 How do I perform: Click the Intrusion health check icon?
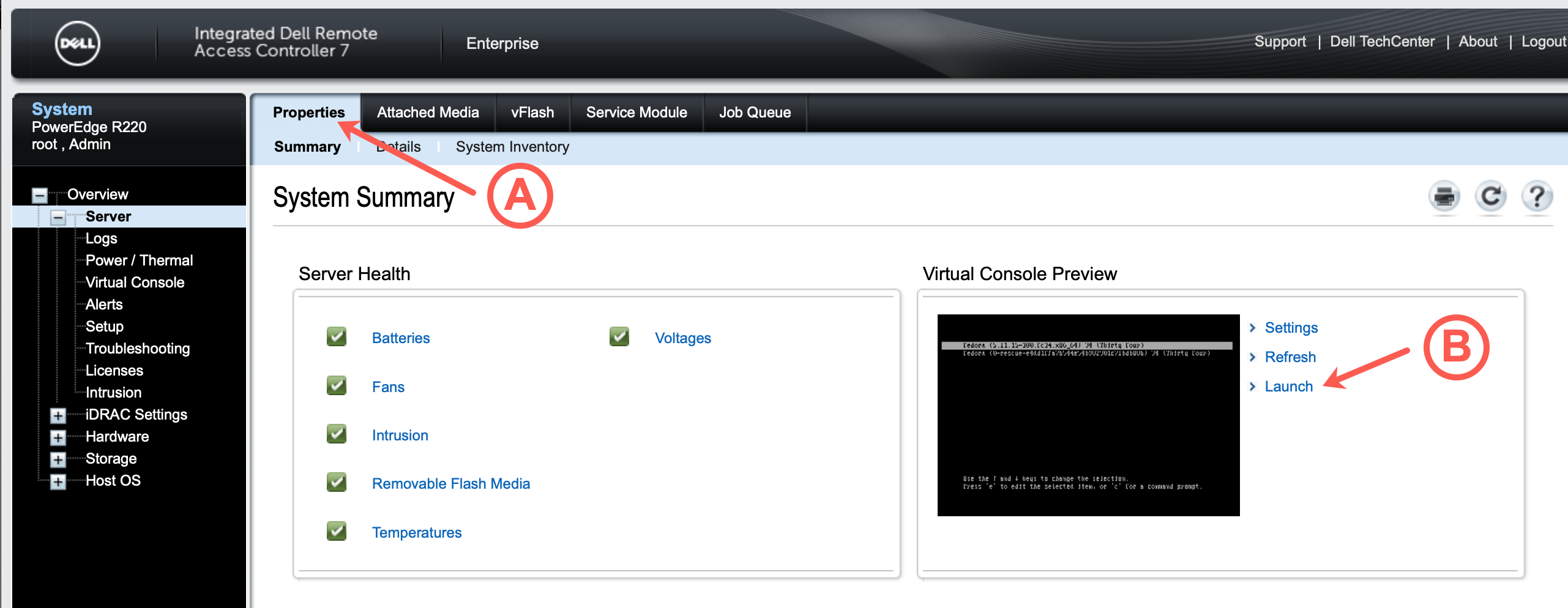point(337,434)
